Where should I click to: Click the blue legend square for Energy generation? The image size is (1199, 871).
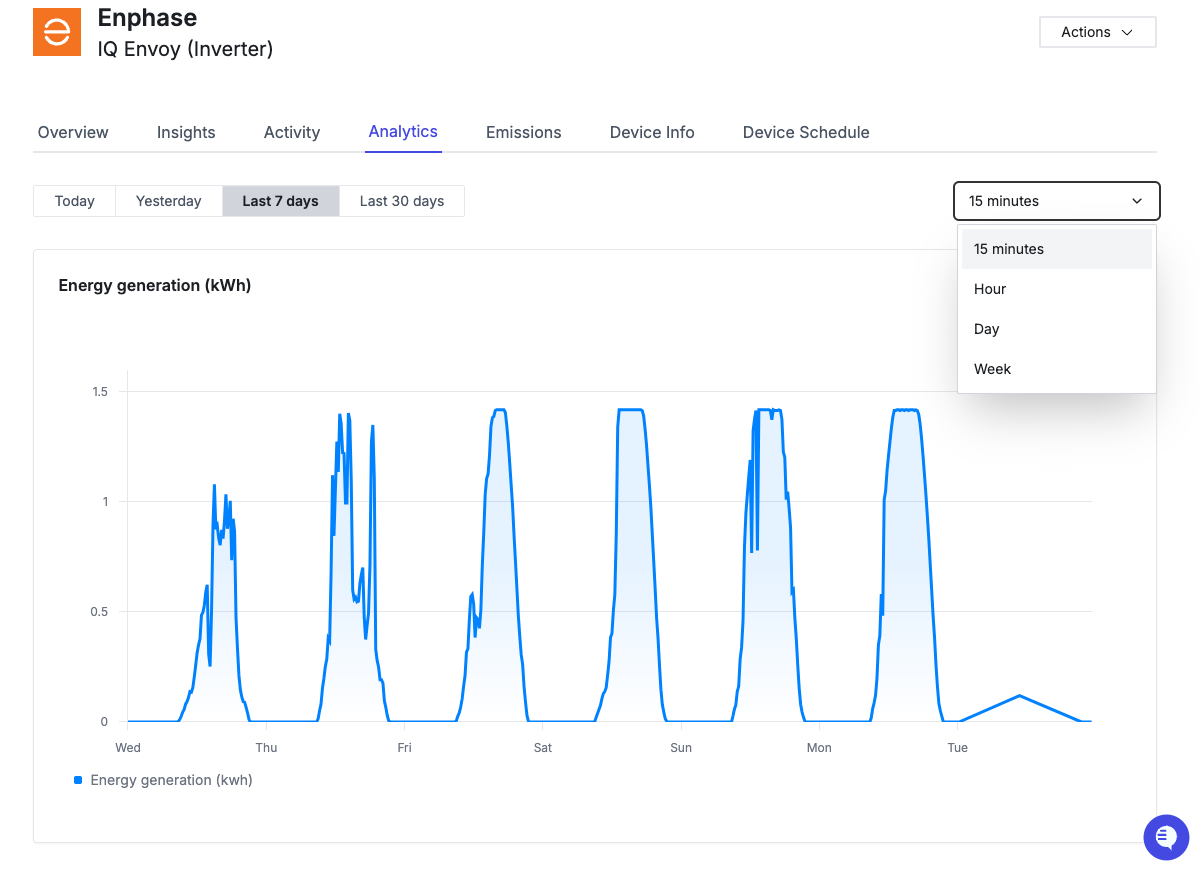coord(77,780)
